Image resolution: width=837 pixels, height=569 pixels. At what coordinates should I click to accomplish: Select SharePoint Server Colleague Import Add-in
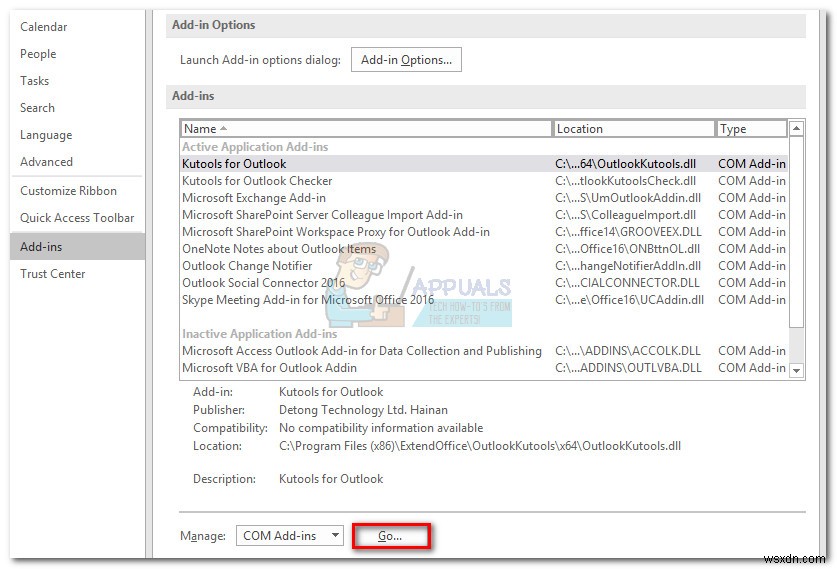(x=484, y=215)
